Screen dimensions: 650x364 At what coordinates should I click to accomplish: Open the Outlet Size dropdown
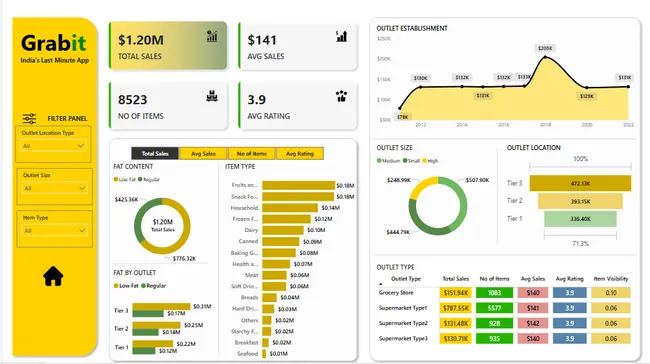click(x=54, y=188)
